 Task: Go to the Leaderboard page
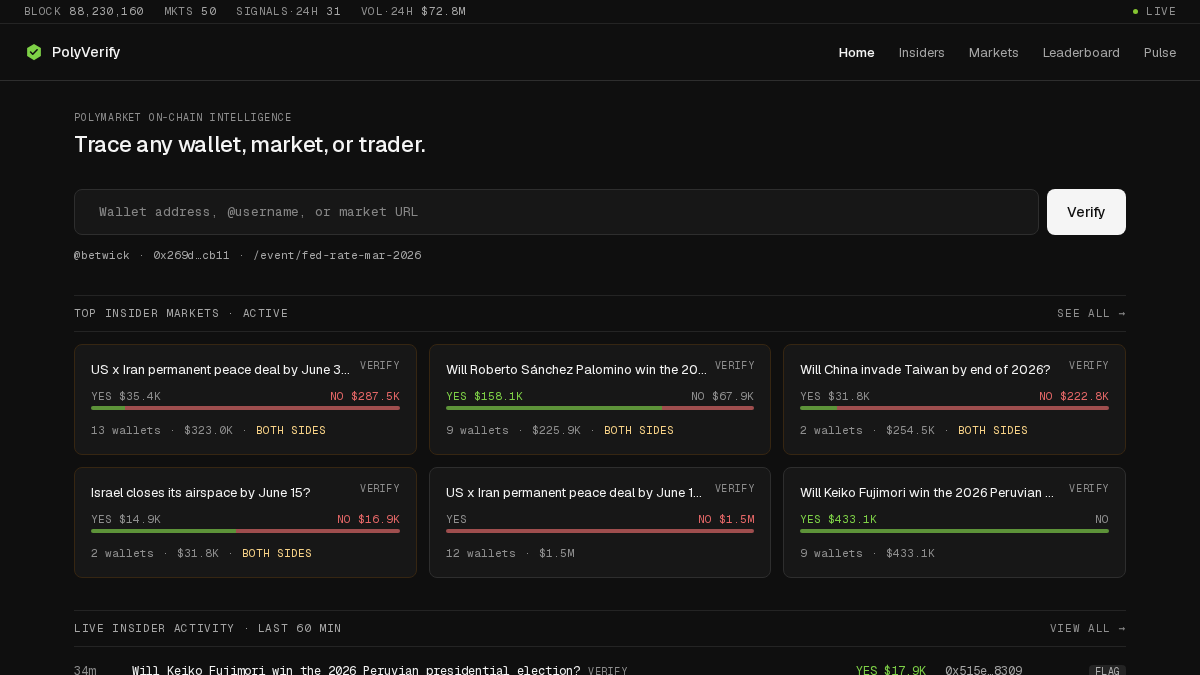click(1081, 52)
